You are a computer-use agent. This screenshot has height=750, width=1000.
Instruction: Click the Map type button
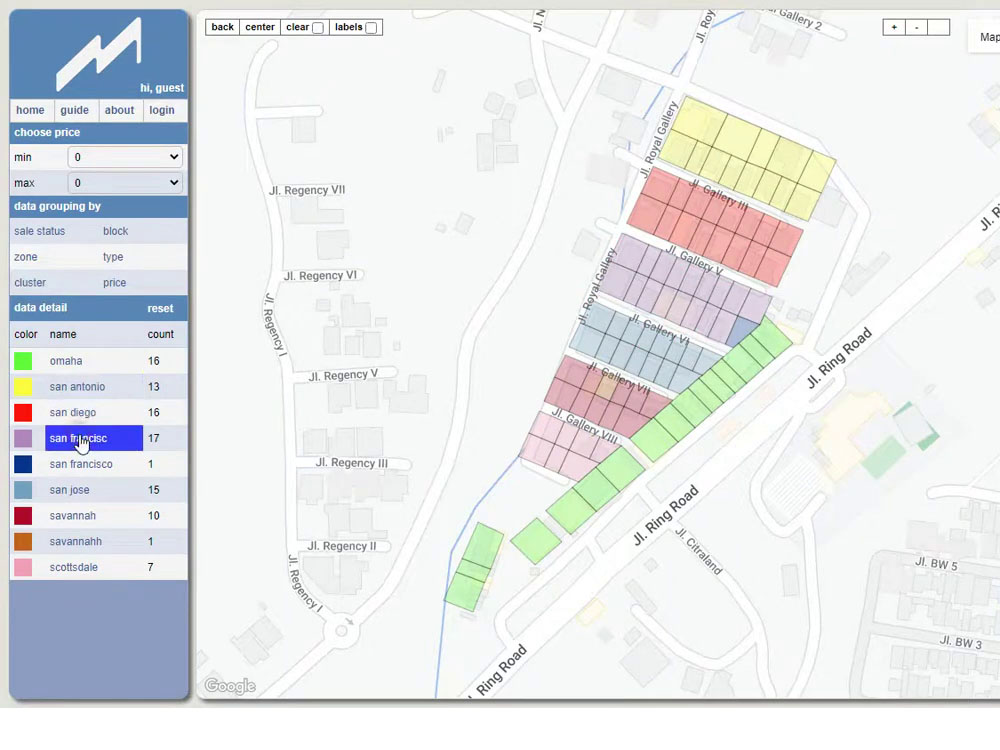click(985, 37)
